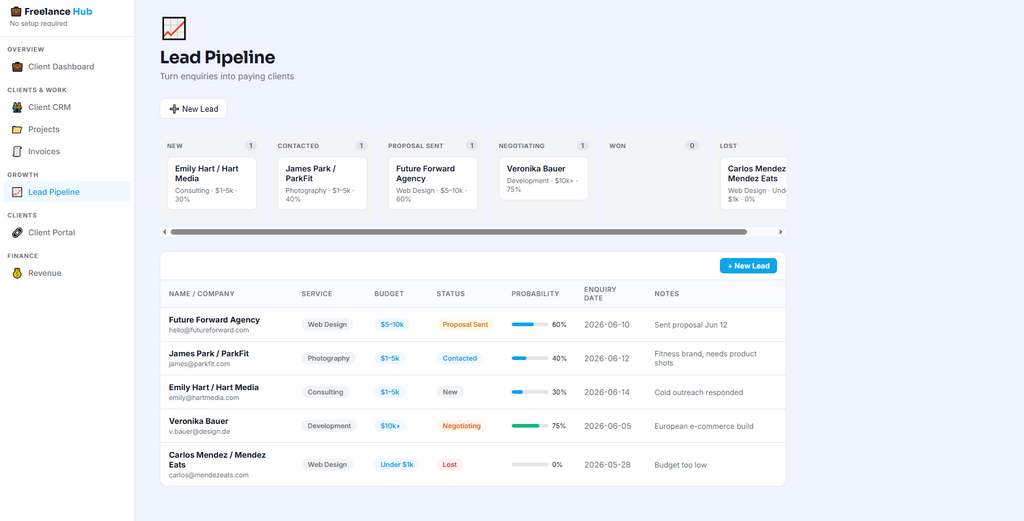Click Emily Hart's 30% probability bar
The width and height of the screenshot is (1024, 521).
(530, 392)
